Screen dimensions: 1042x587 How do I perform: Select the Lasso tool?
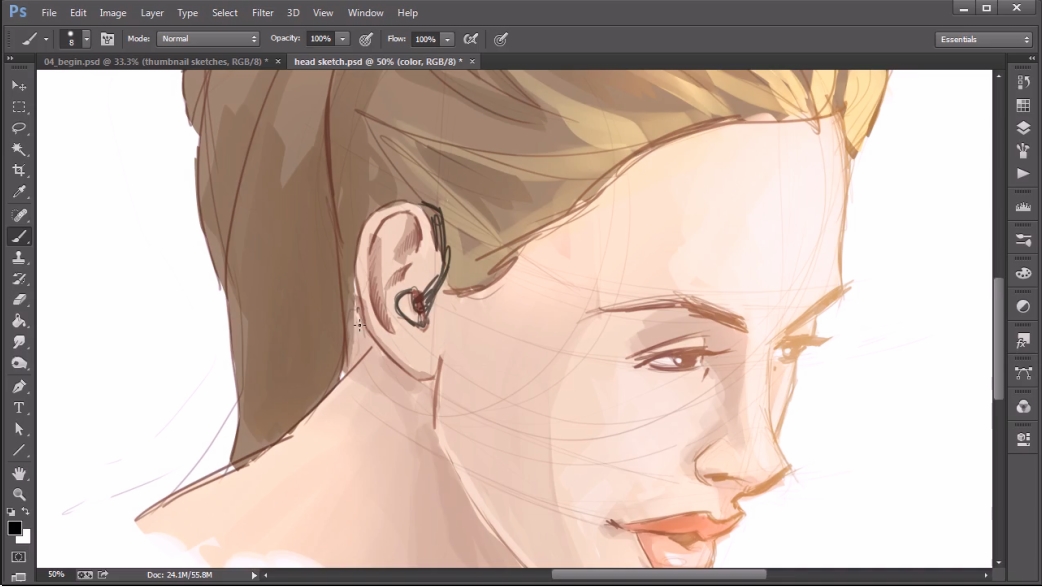(x=19, y=128)
